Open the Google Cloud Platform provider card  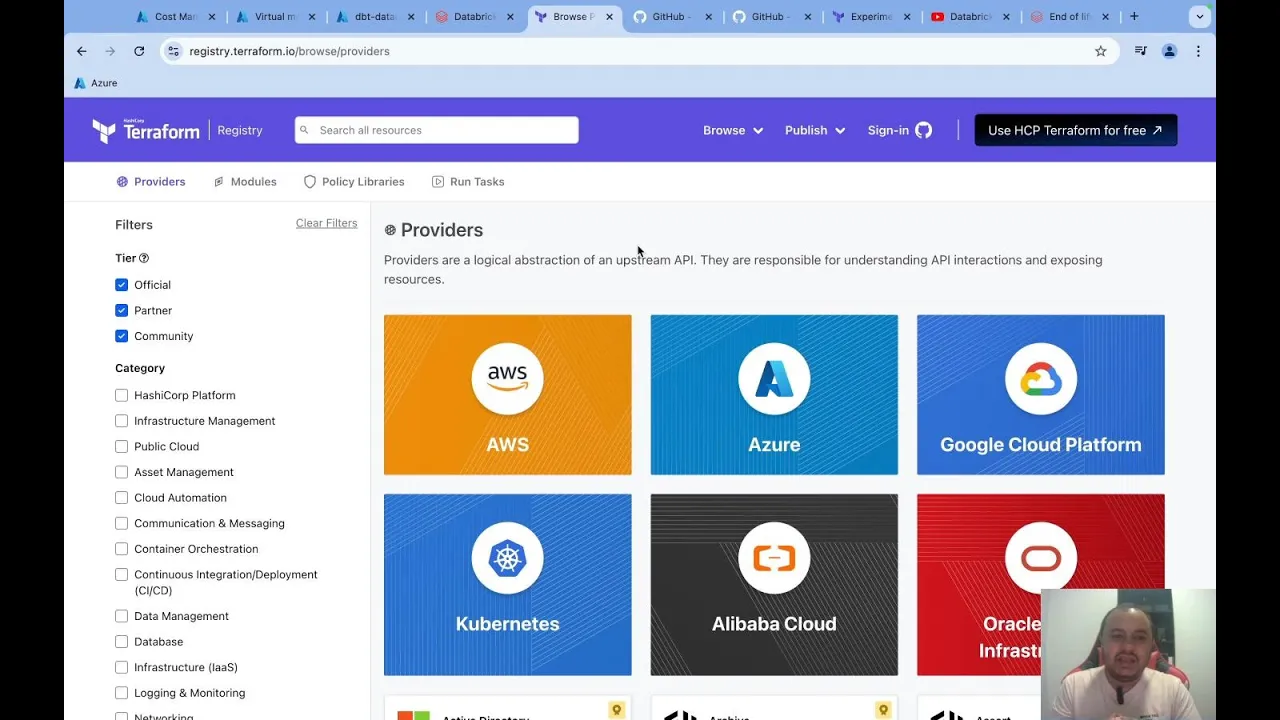1041,395
